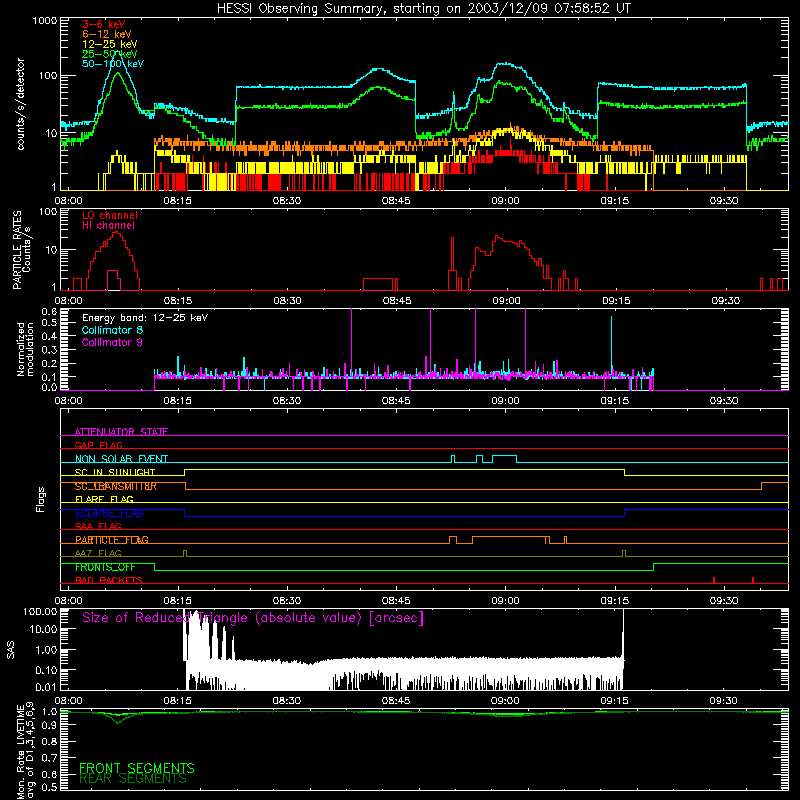Viewport: 800px width, 800px height.
Task: Click the BAD_PACKETS flag label
Action: pos(109,580)
